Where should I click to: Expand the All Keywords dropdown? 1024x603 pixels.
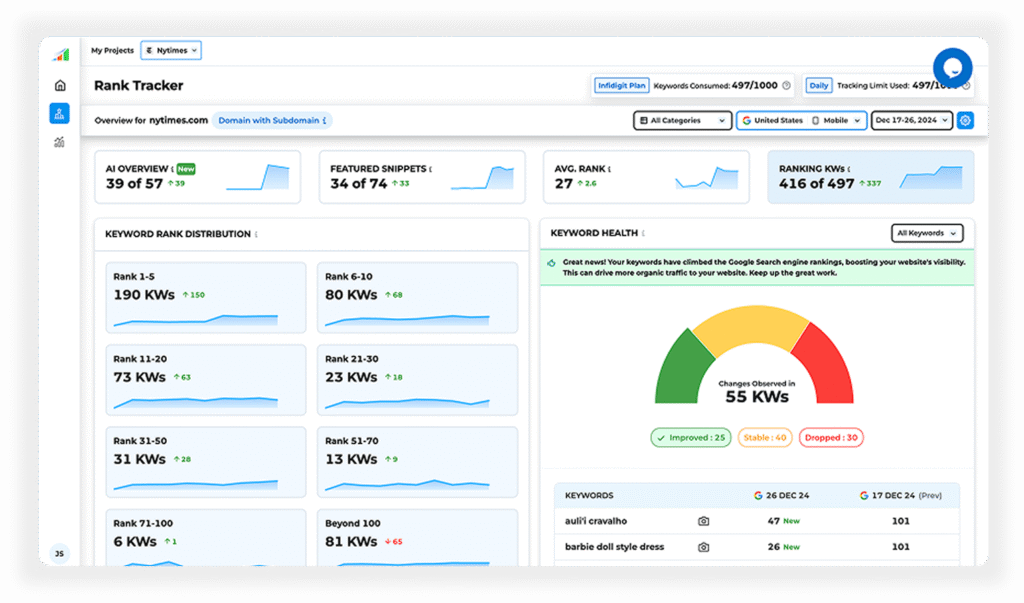tap(927, 233)
